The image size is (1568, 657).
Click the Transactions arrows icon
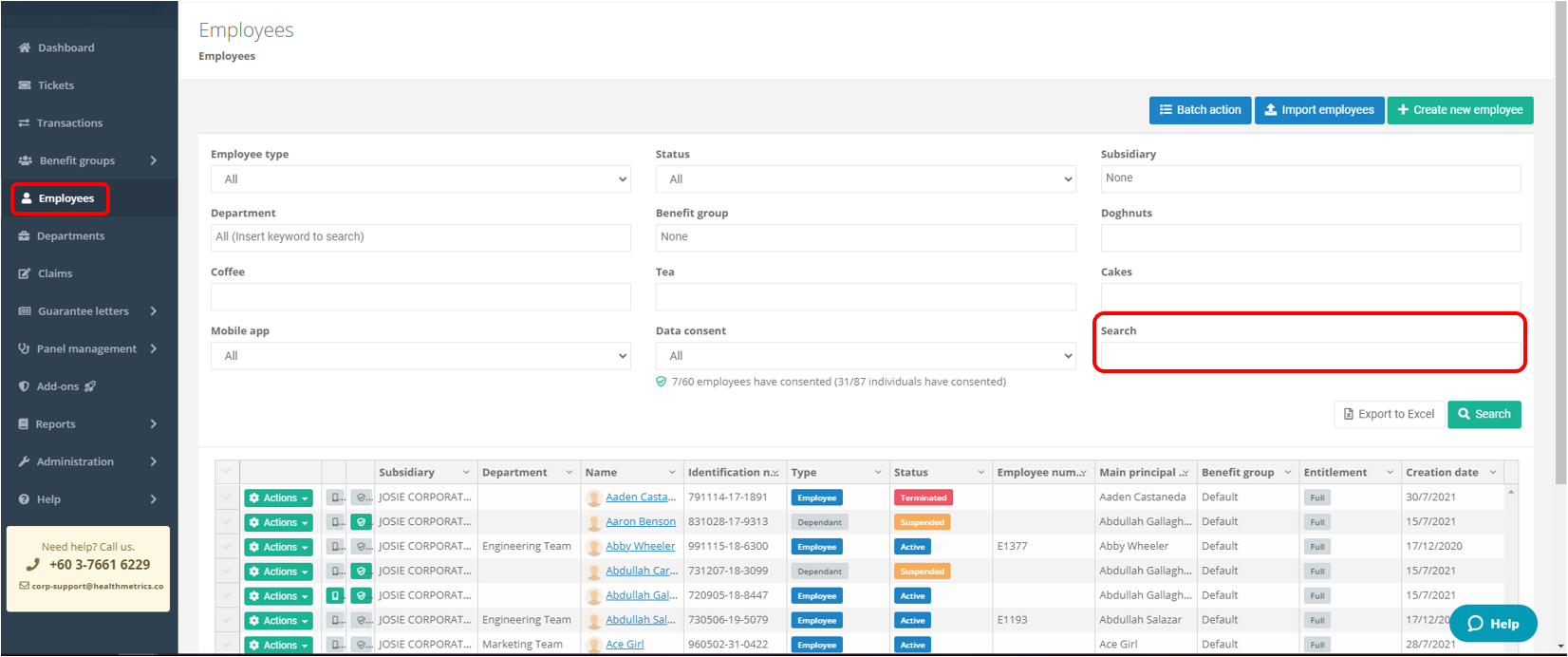point(24,123)
